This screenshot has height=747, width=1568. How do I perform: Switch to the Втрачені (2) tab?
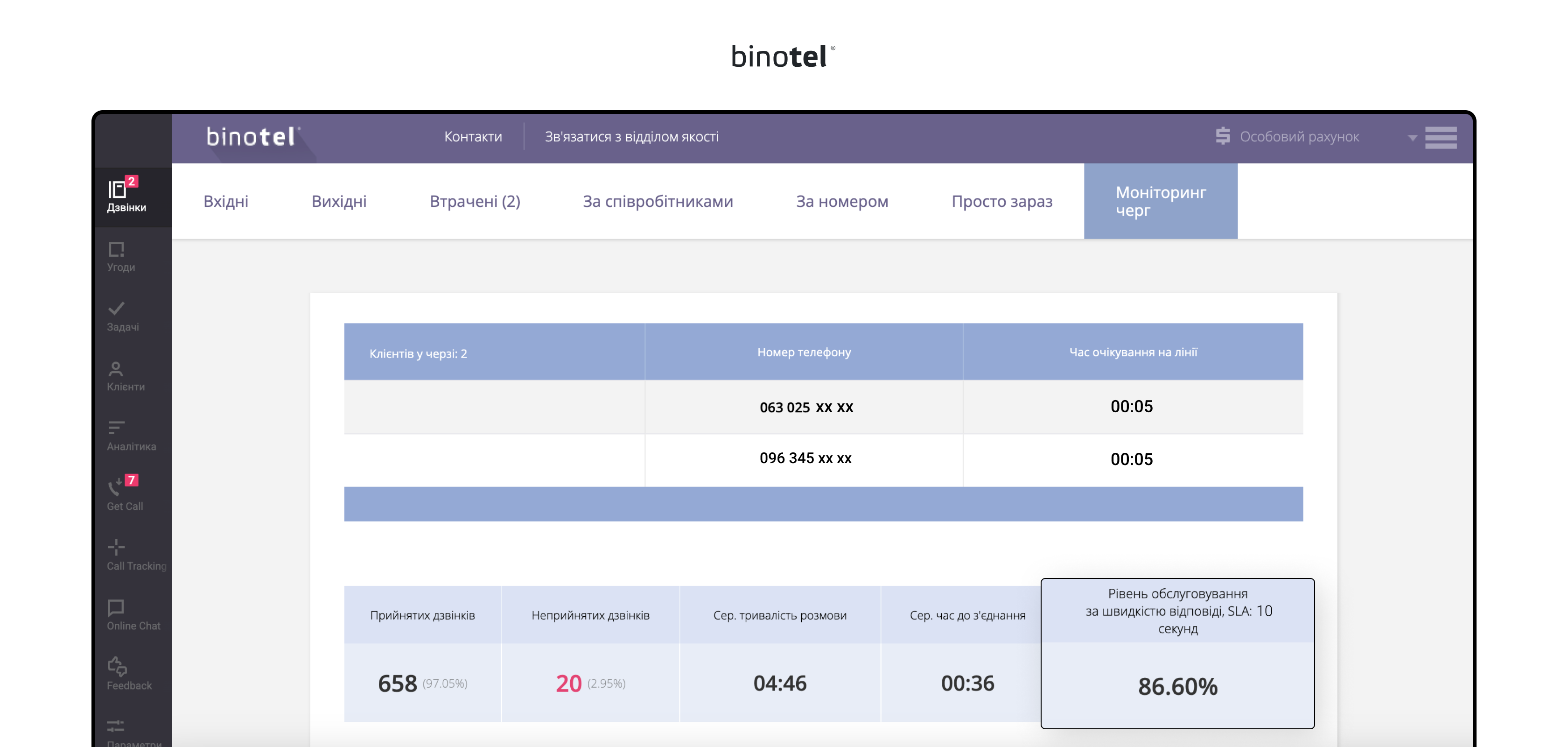[x=475, y=201]
